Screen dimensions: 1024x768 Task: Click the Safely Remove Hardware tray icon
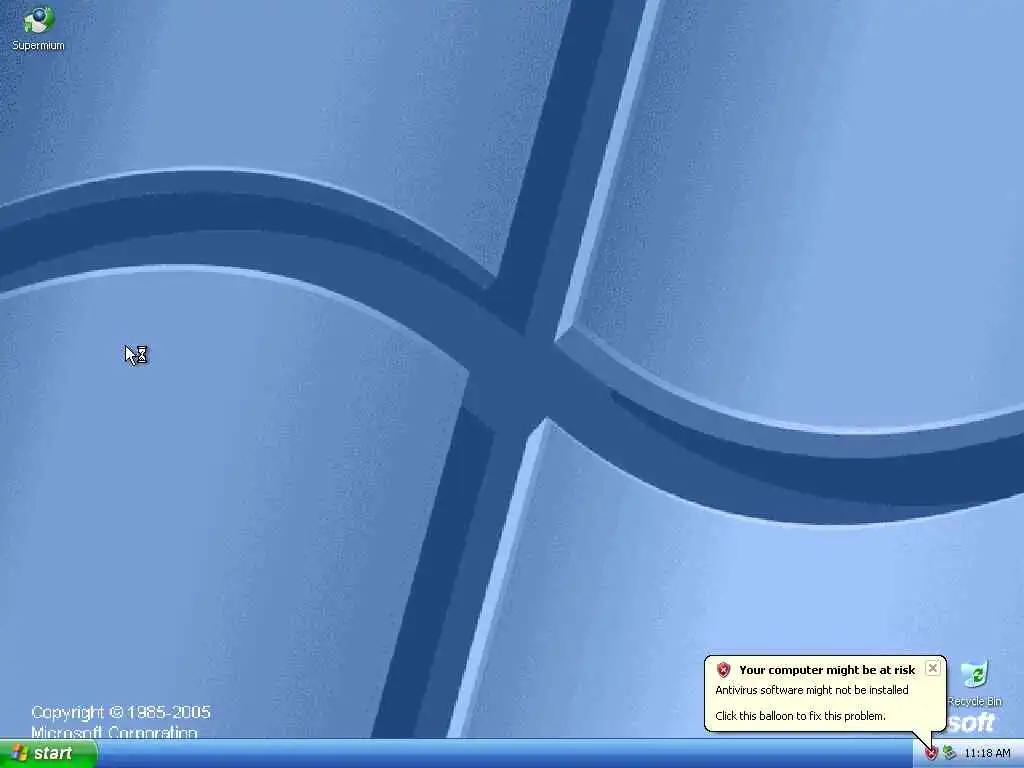click(x=950, y=754)
